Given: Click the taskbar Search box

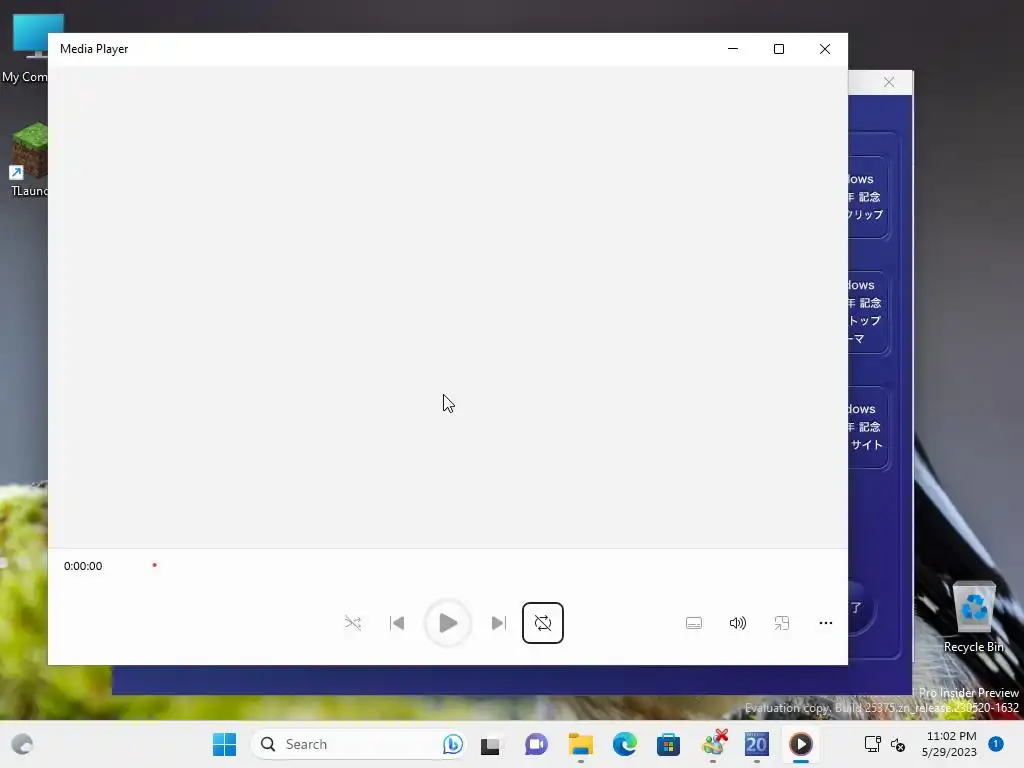Looking at the screenshot, I should (x=359, y=744).
